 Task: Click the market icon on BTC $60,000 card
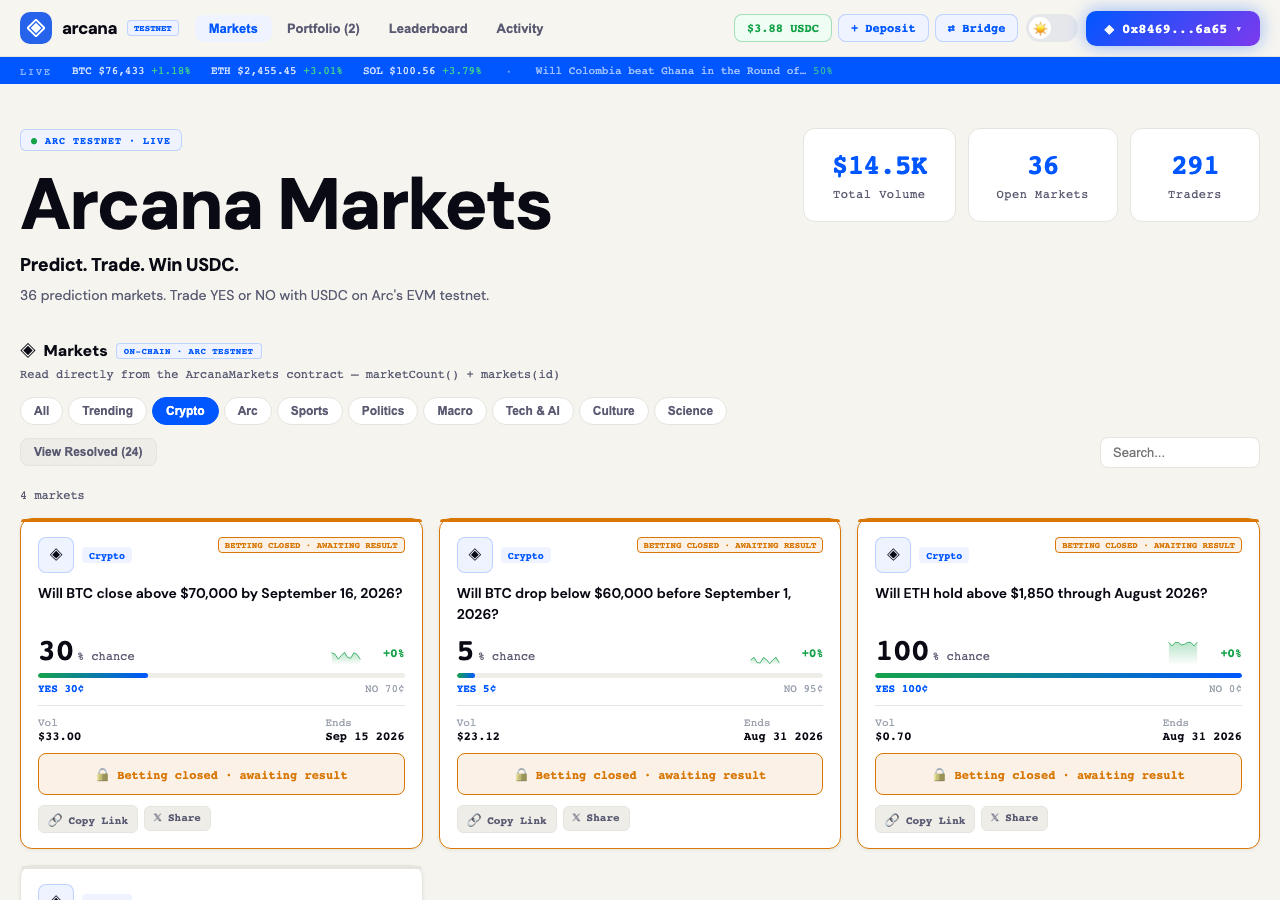coord(475,555)
